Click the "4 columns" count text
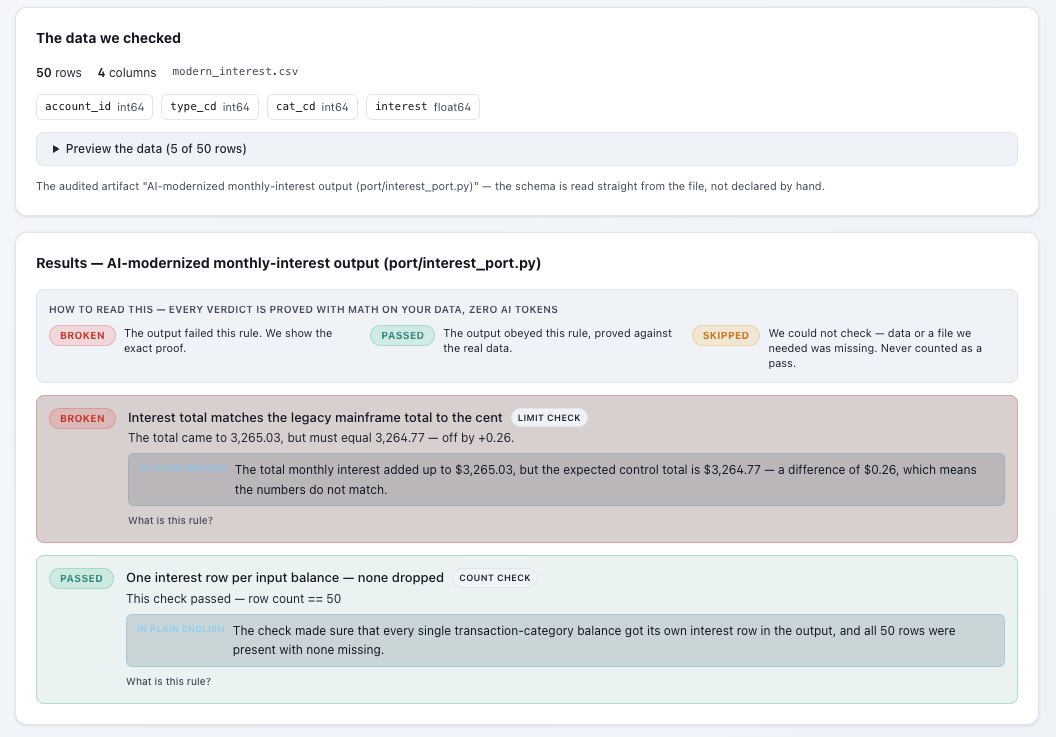 point(127,73)
